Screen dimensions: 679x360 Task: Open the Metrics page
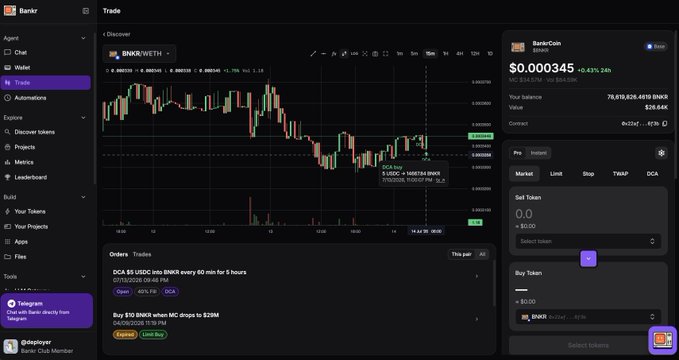(x=45, y=162)
